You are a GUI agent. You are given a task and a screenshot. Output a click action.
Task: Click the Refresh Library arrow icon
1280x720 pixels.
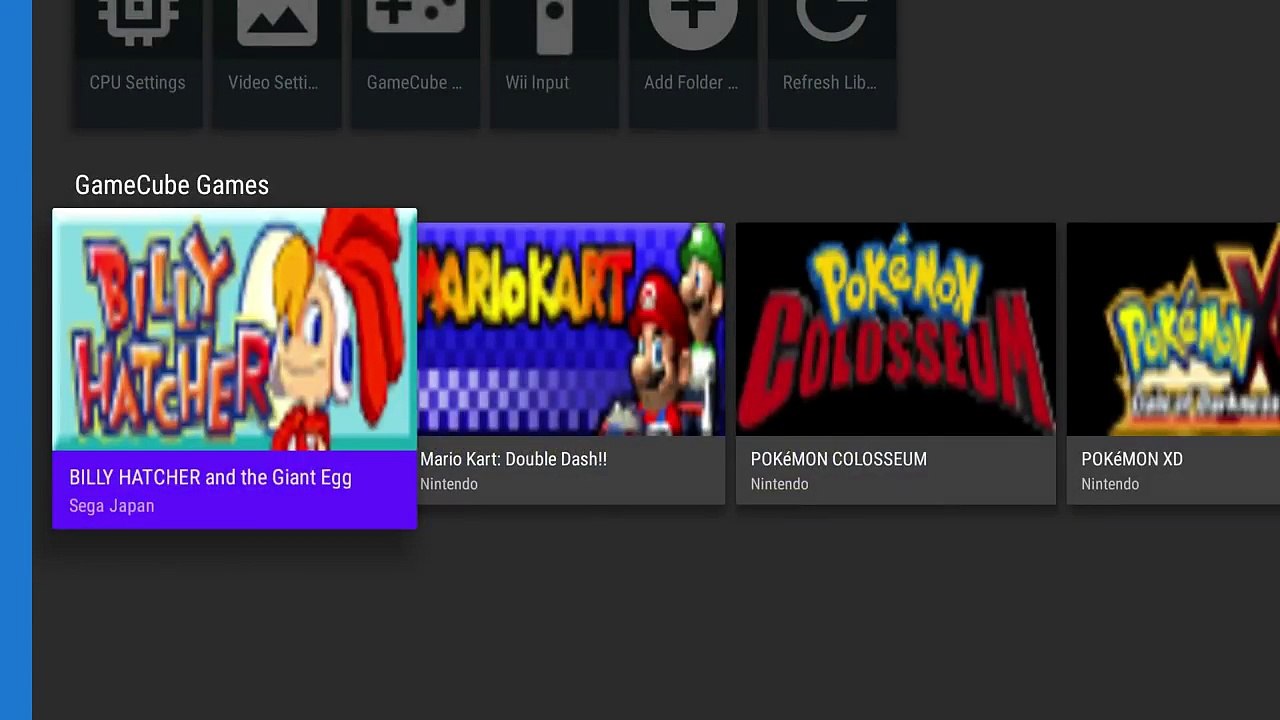831,19
